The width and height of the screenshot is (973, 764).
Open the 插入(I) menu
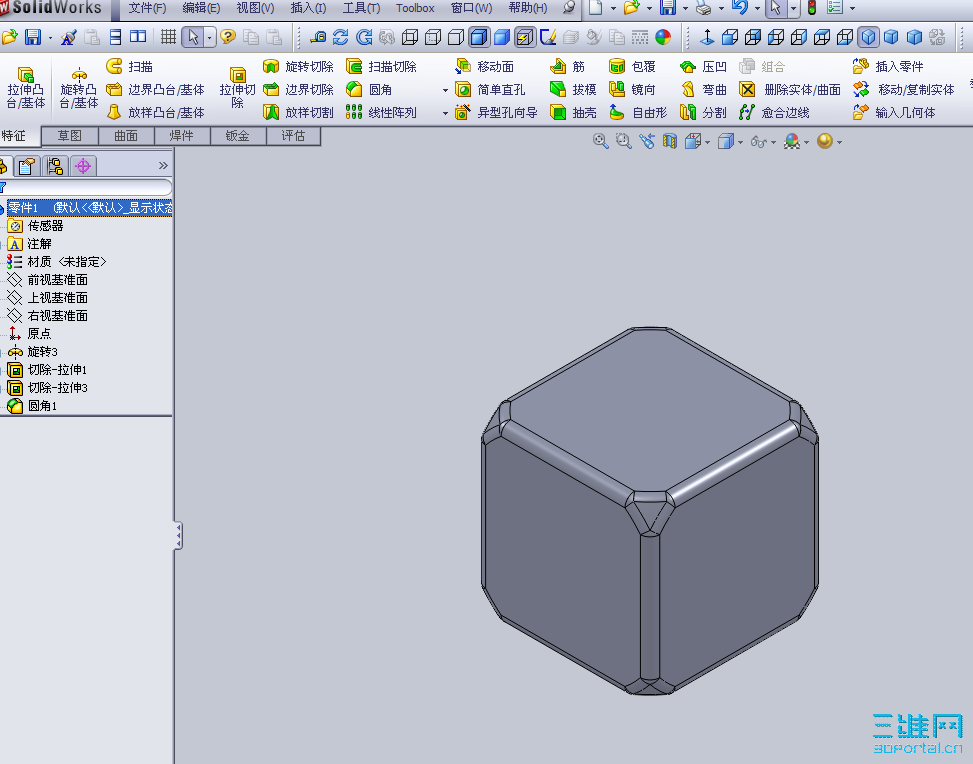(308, 8)
